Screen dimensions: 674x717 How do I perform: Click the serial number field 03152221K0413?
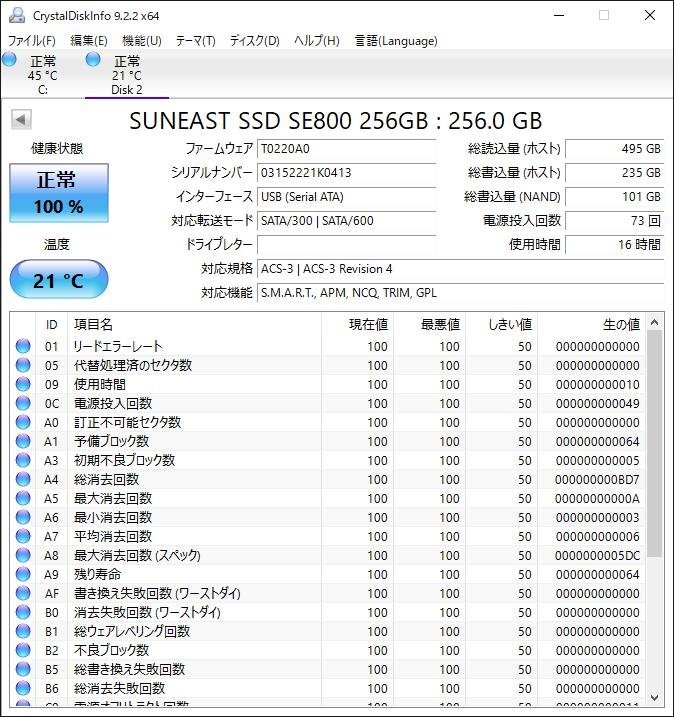point(346,173)
